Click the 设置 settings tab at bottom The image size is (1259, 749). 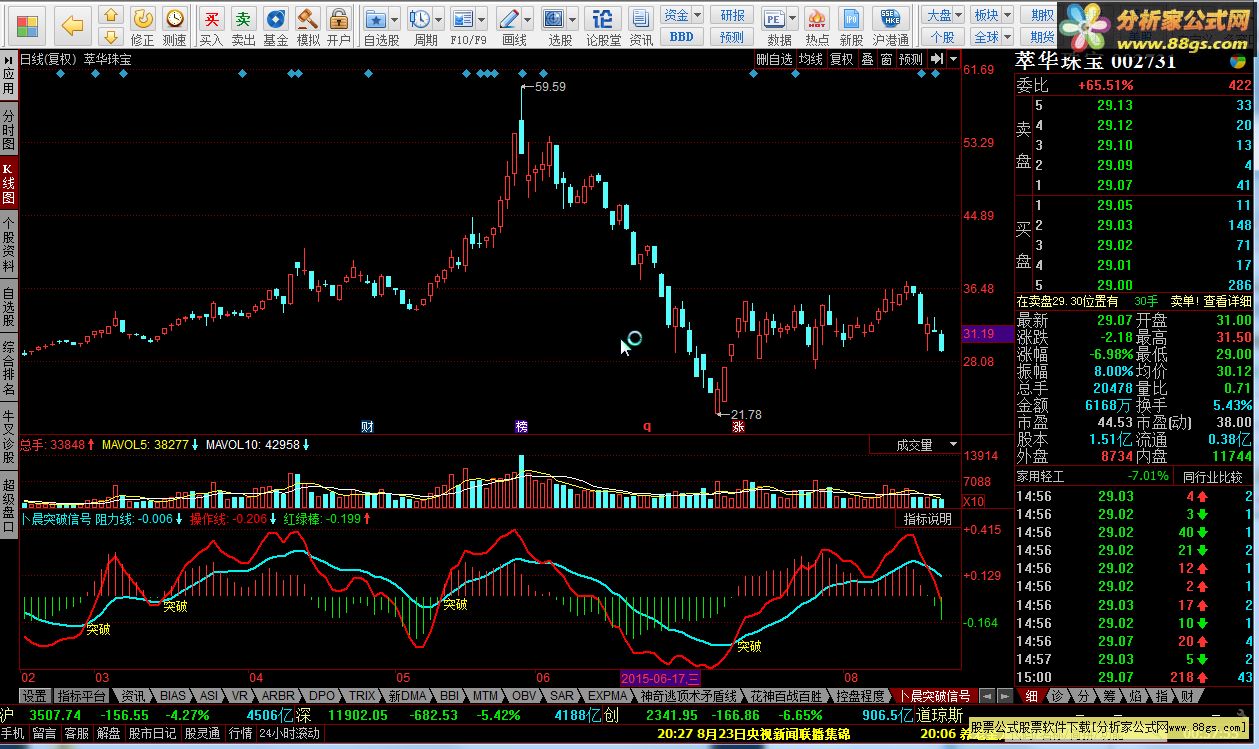pos(35,696)
